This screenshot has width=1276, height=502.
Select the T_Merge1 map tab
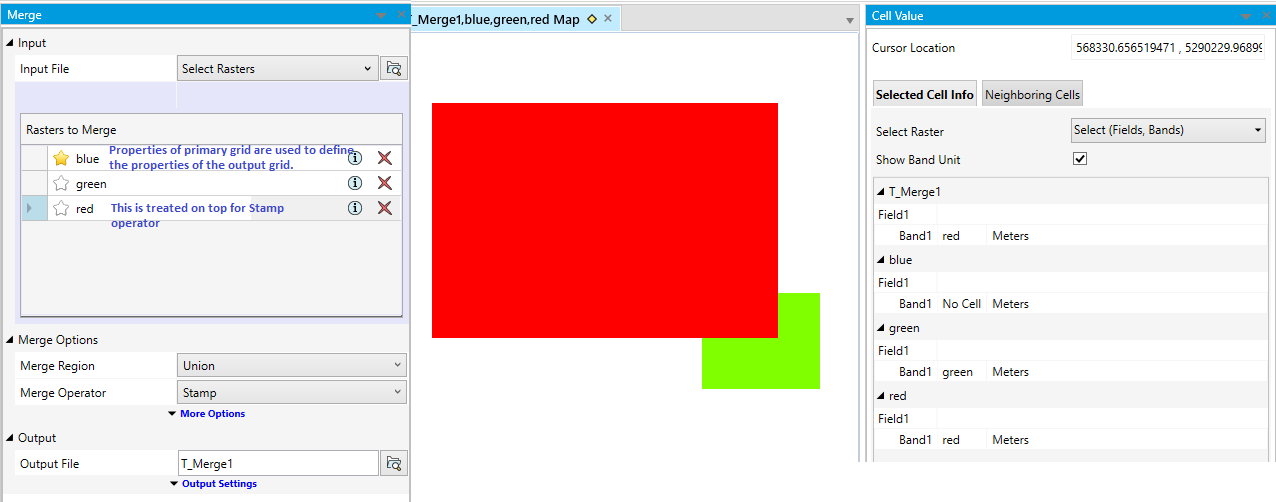click(x=497, y=19)
